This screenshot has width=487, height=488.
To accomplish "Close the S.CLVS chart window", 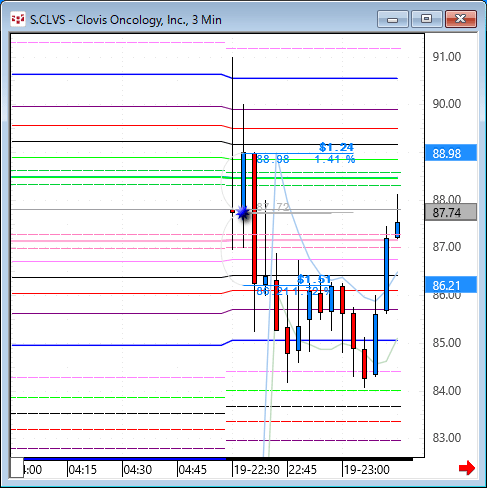I will coord(461,19).
